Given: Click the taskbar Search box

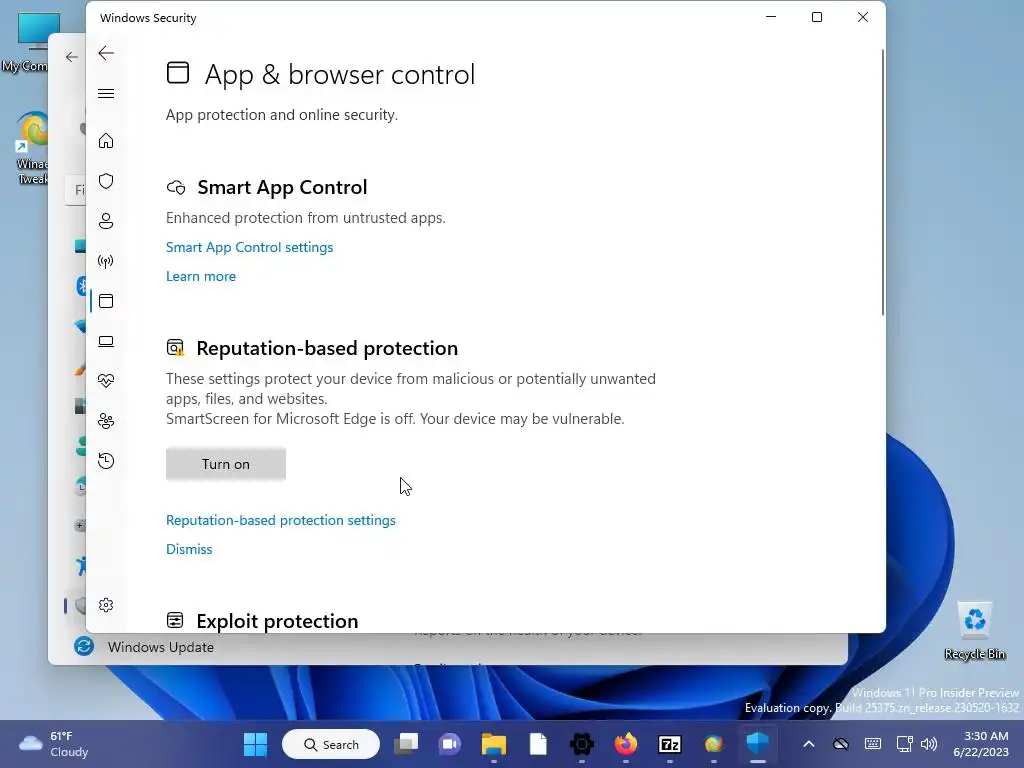Looking at the screenshot, I should click(331, 744).
